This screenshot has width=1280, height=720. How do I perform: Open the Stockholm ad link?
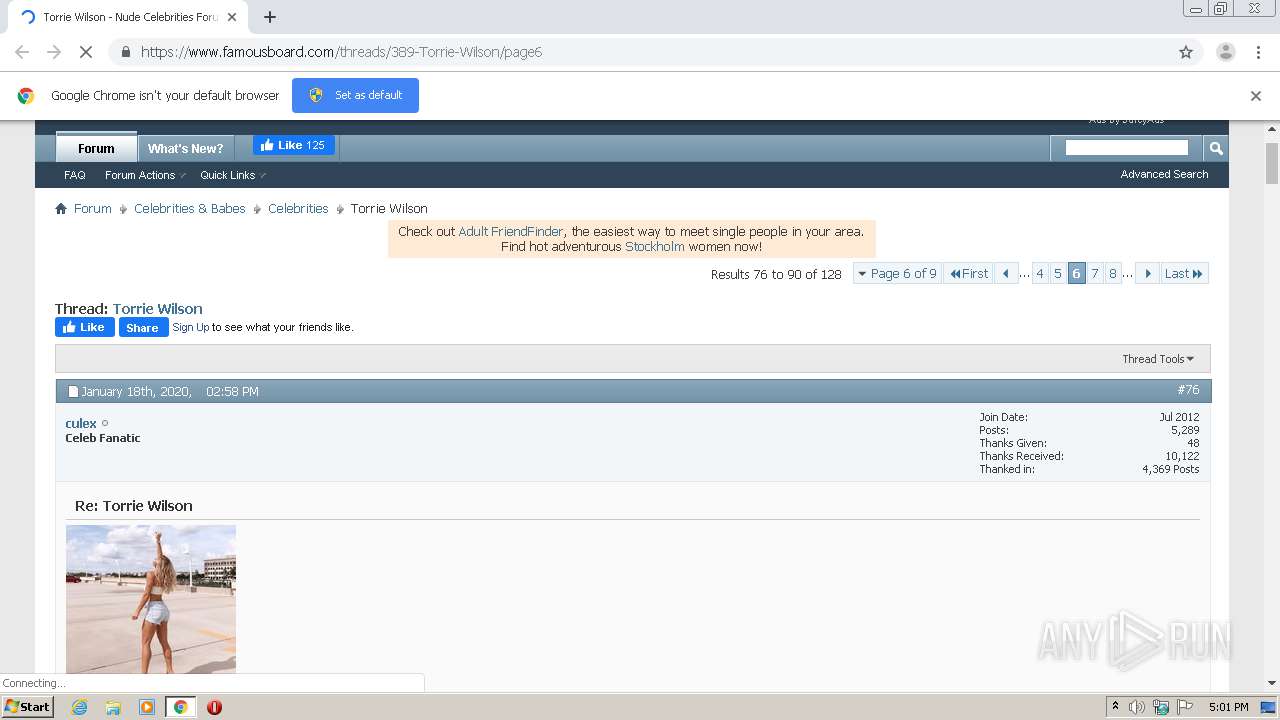click(655, 246)
